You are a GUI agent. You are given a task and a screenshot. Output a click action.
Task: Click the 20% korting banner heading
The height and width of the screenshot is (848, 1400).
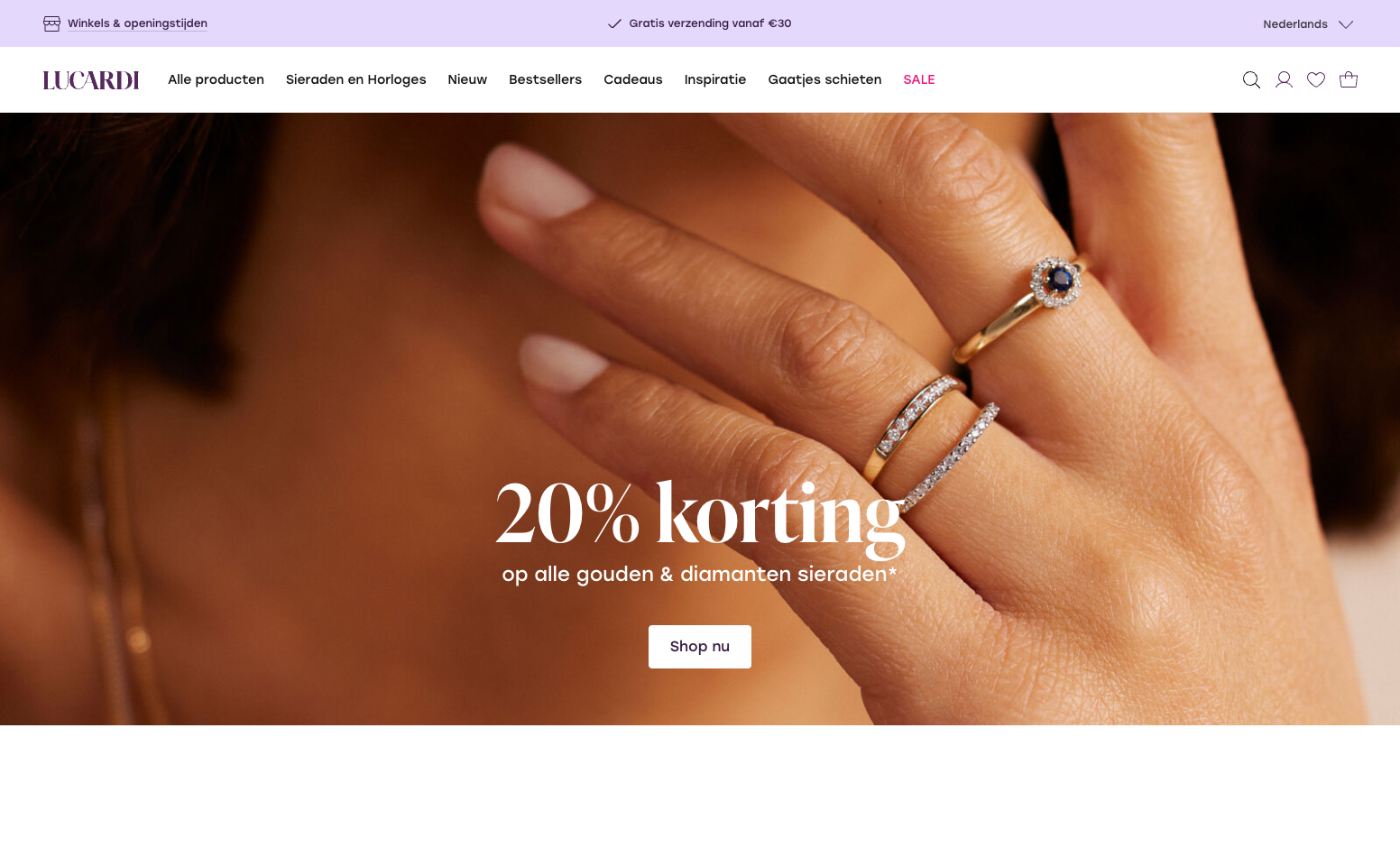tap(700, 514)
